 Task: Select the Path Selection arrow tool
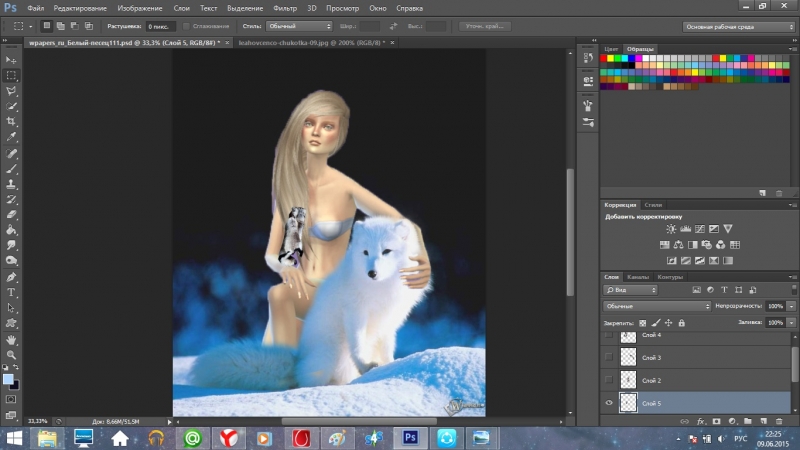click(x=11, y=308)
